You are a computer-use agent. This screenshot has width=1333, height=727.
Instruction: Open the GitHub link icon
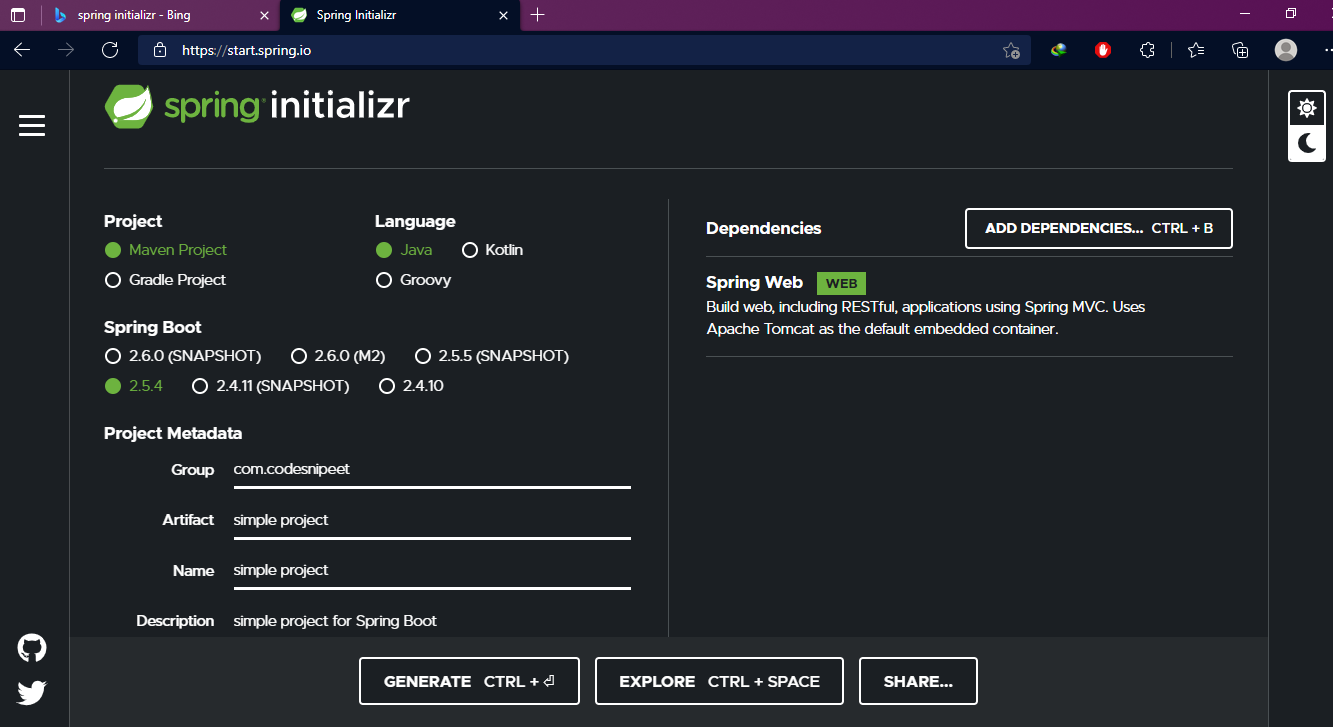point(32,648)
